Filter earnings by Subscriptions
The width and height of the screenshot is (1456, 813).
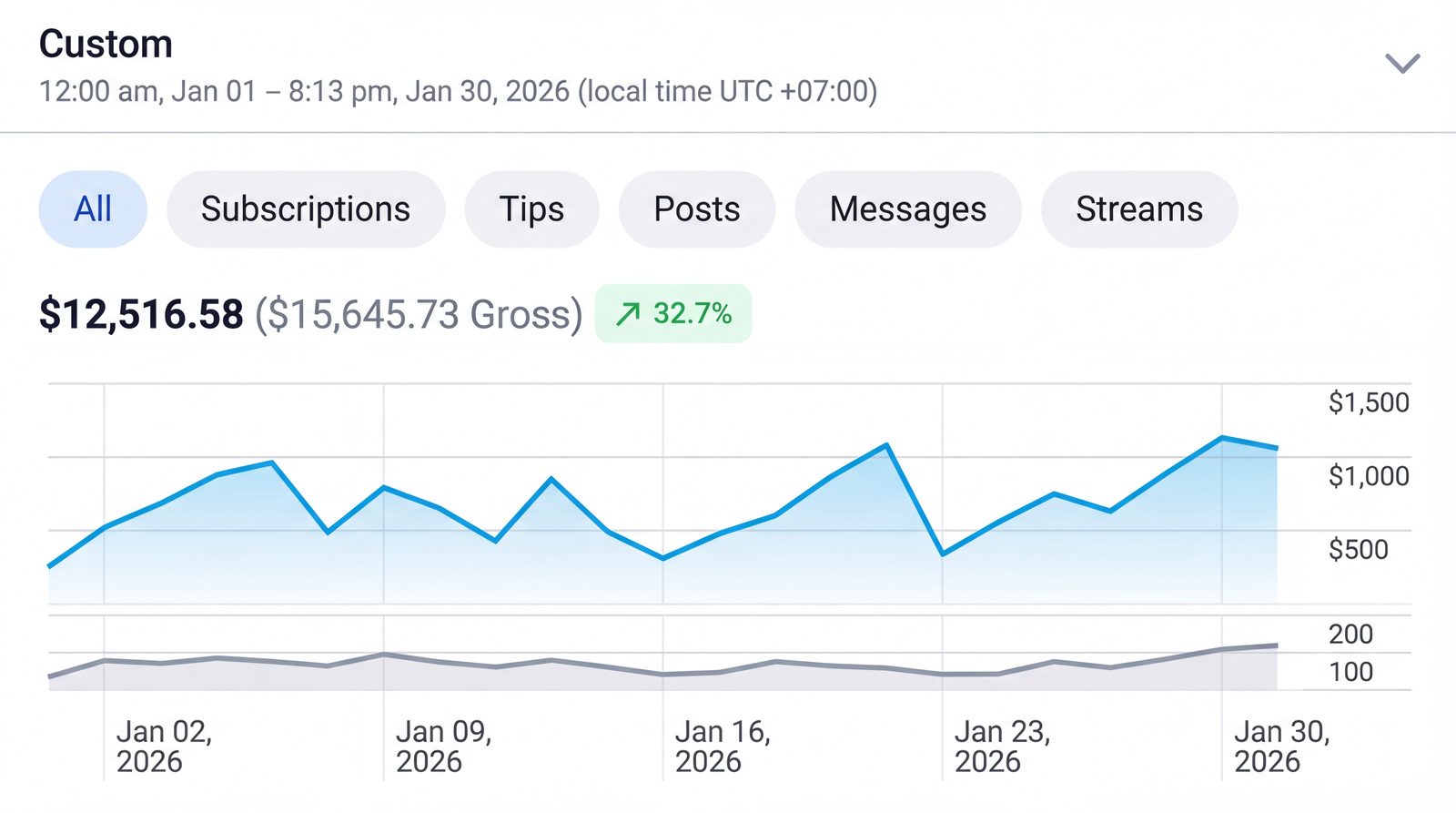306,209
